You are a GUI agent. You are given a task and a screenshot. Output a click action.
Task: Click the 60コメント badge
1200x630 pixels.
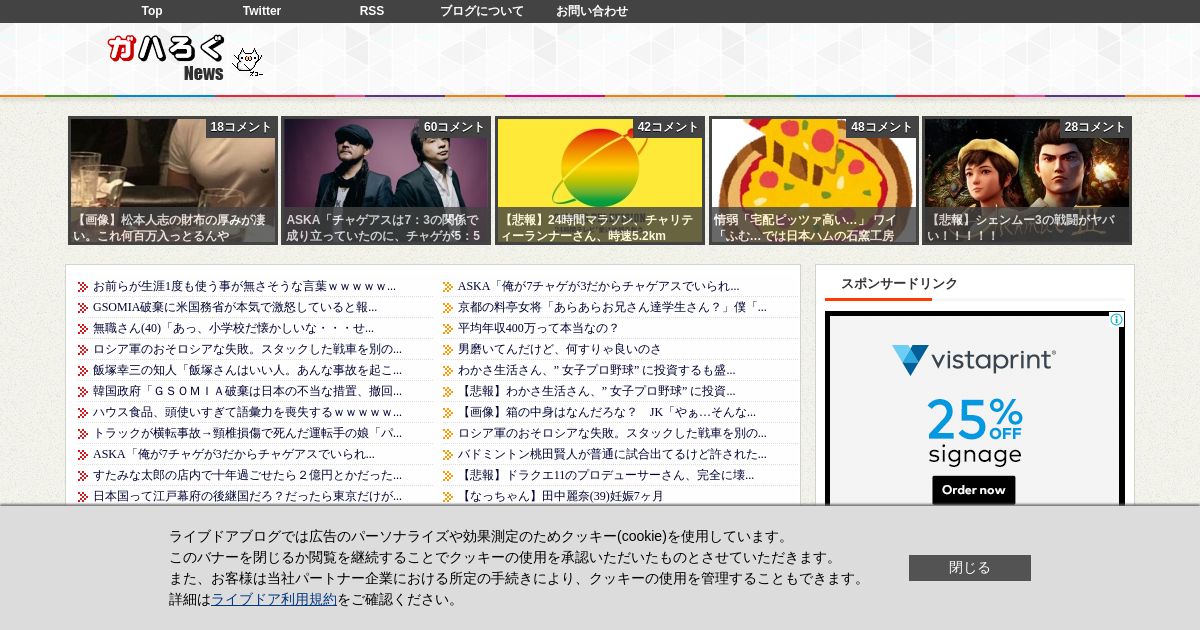[x=454, y=127]
